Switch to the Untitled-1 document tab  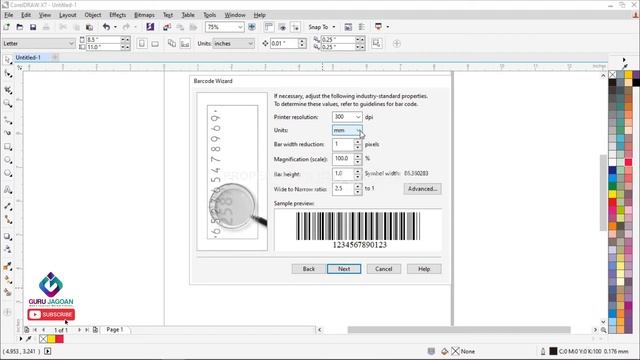pos(28,58)
